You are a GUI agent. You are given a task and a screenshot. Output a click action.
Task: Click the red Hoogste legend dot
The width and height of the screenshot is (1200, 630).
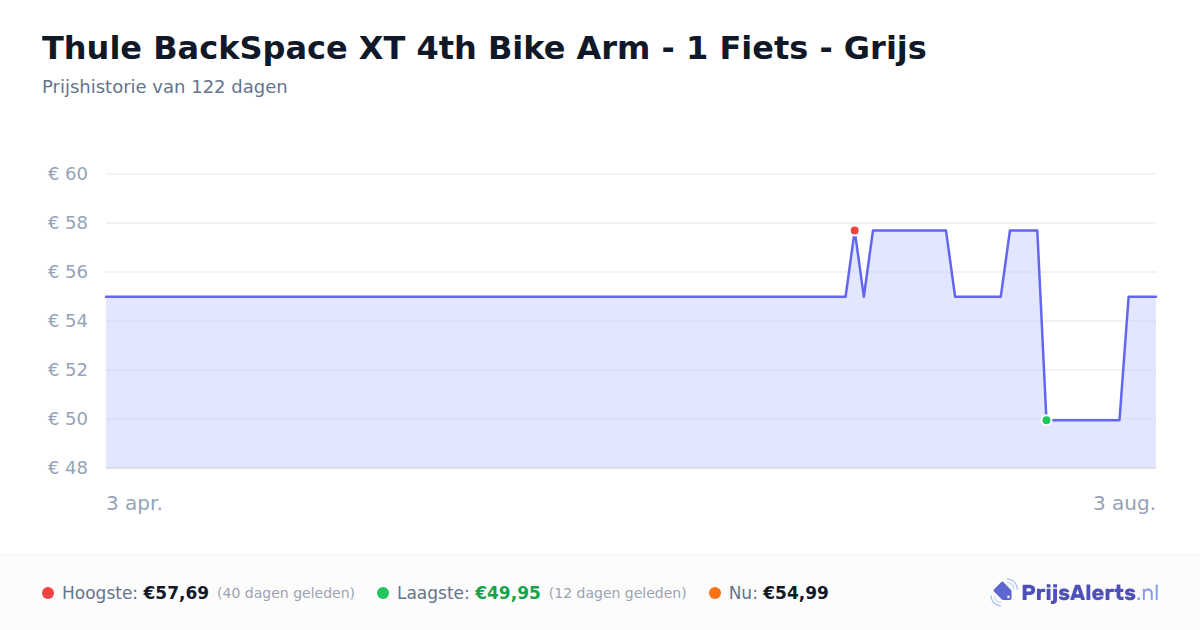[48, 593]
